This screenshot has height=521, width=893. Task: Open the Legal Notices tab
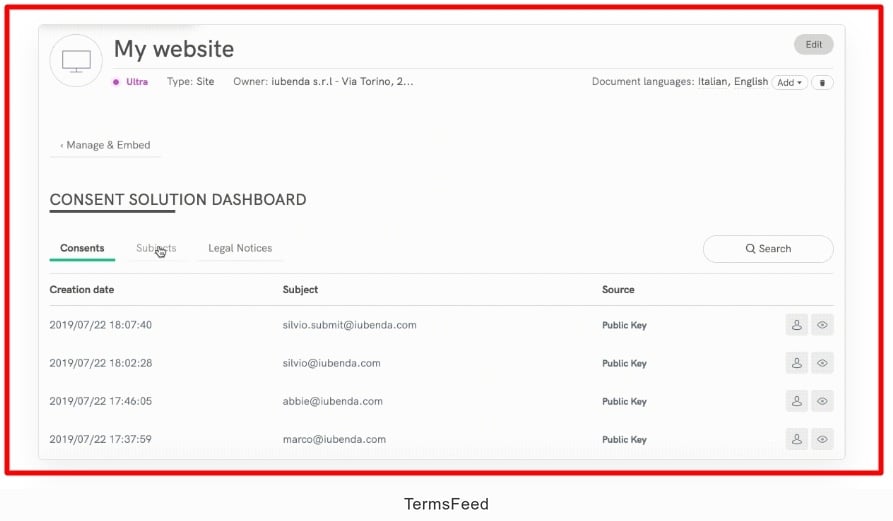pyautogui.click(x=240, y=248)
